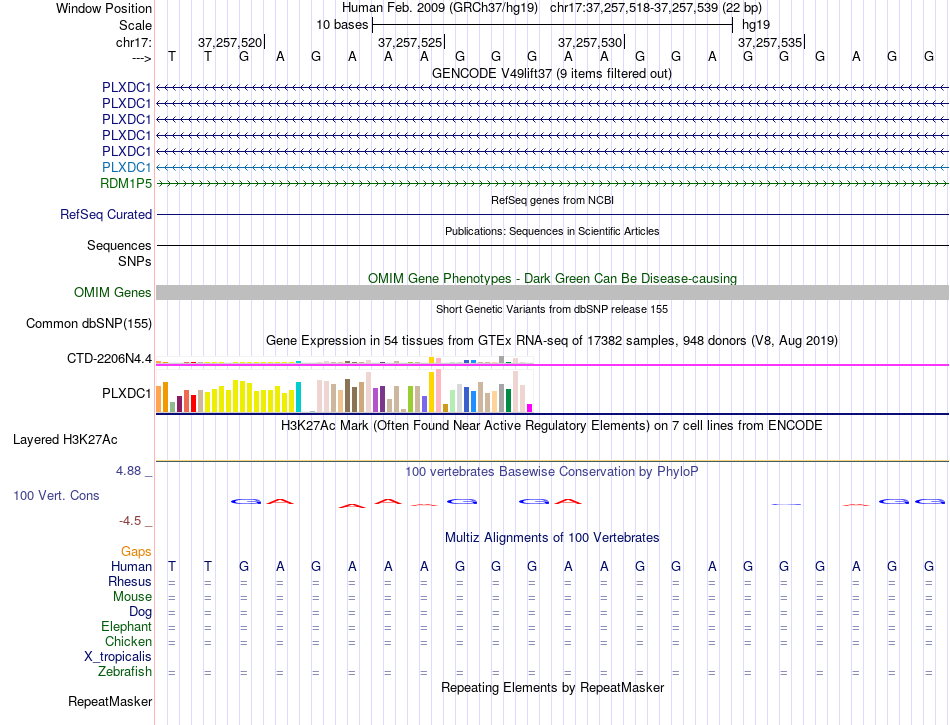Open the GENCODE V49lift37 track title
Screen dimensions: 950x725
(x=552, y=74)
